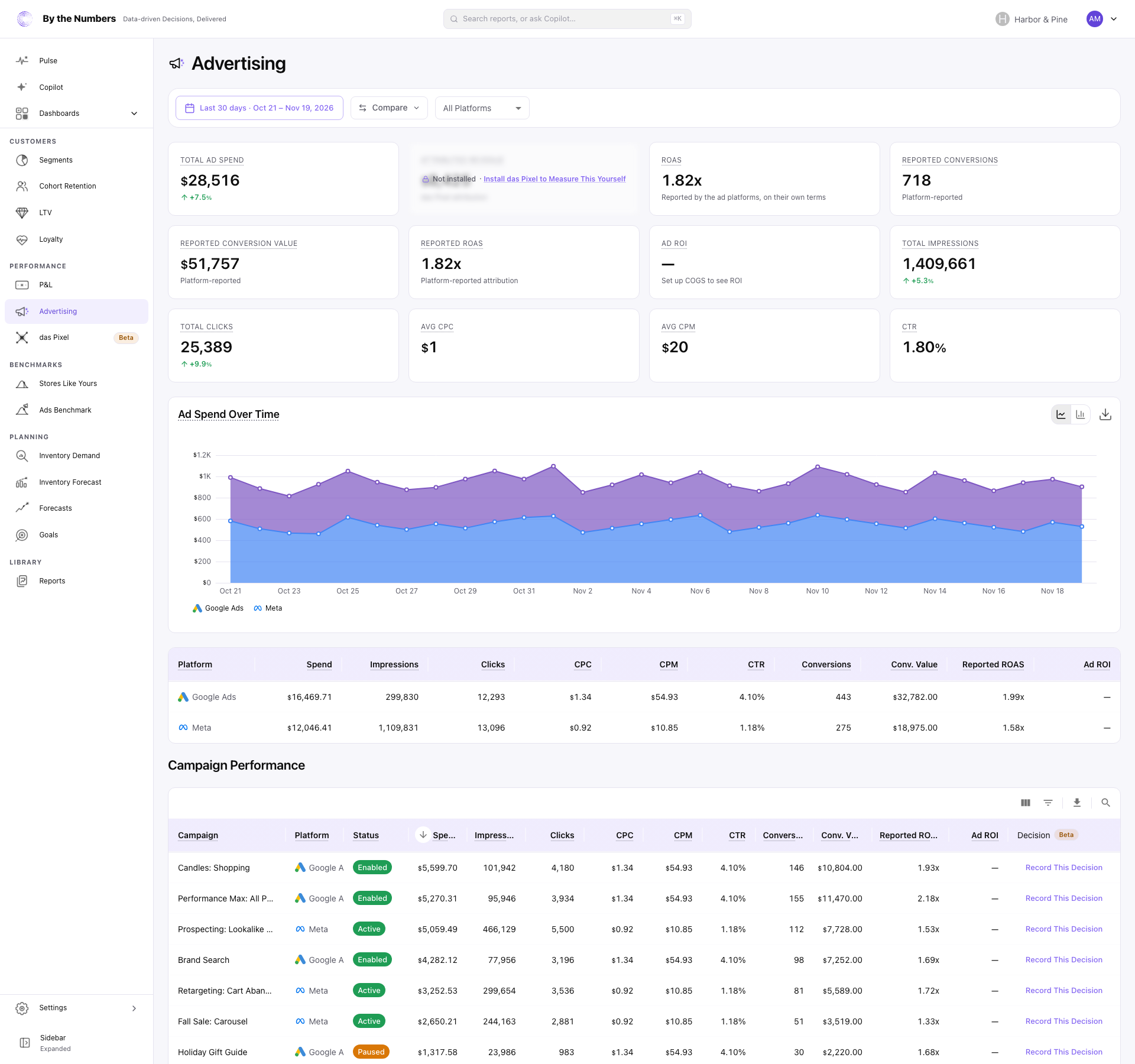Record This Decision for Holiday Gift Guide
This screenshot has width=1135, height=1064.
click(x=1063, y=1052)
